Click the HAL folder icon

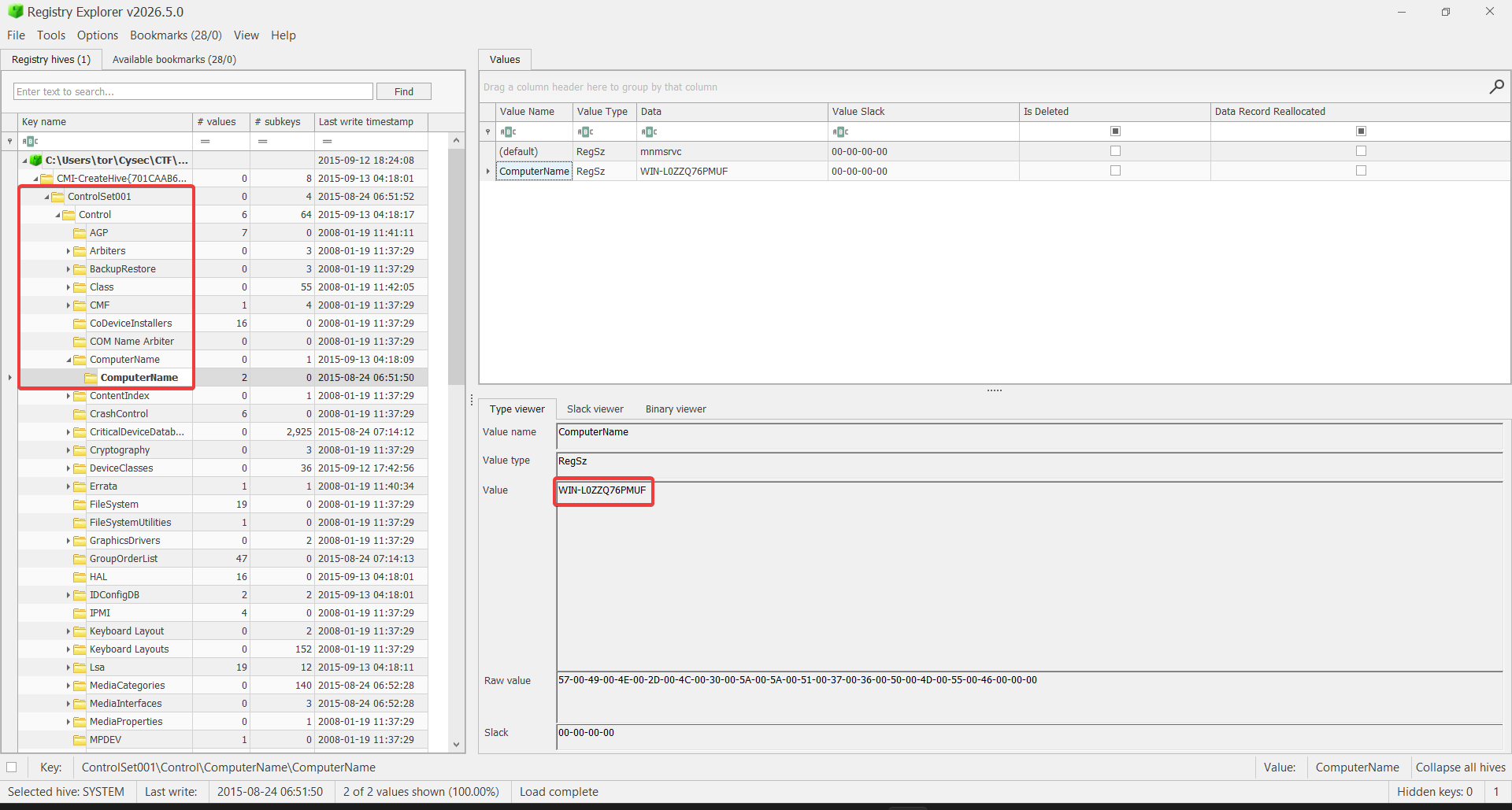pos(80,577)
